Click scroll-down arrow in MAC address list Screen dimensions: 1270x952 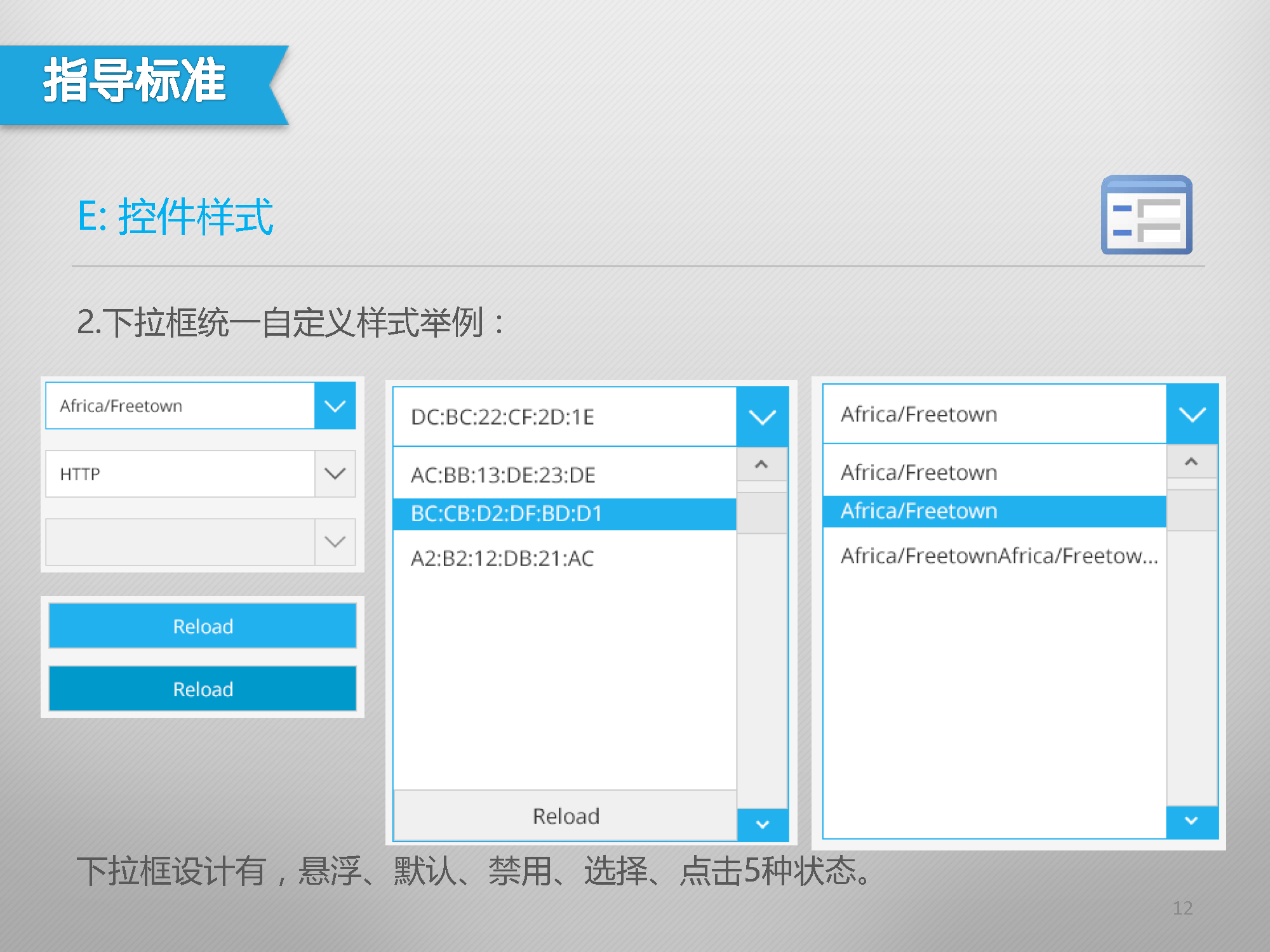763,824
